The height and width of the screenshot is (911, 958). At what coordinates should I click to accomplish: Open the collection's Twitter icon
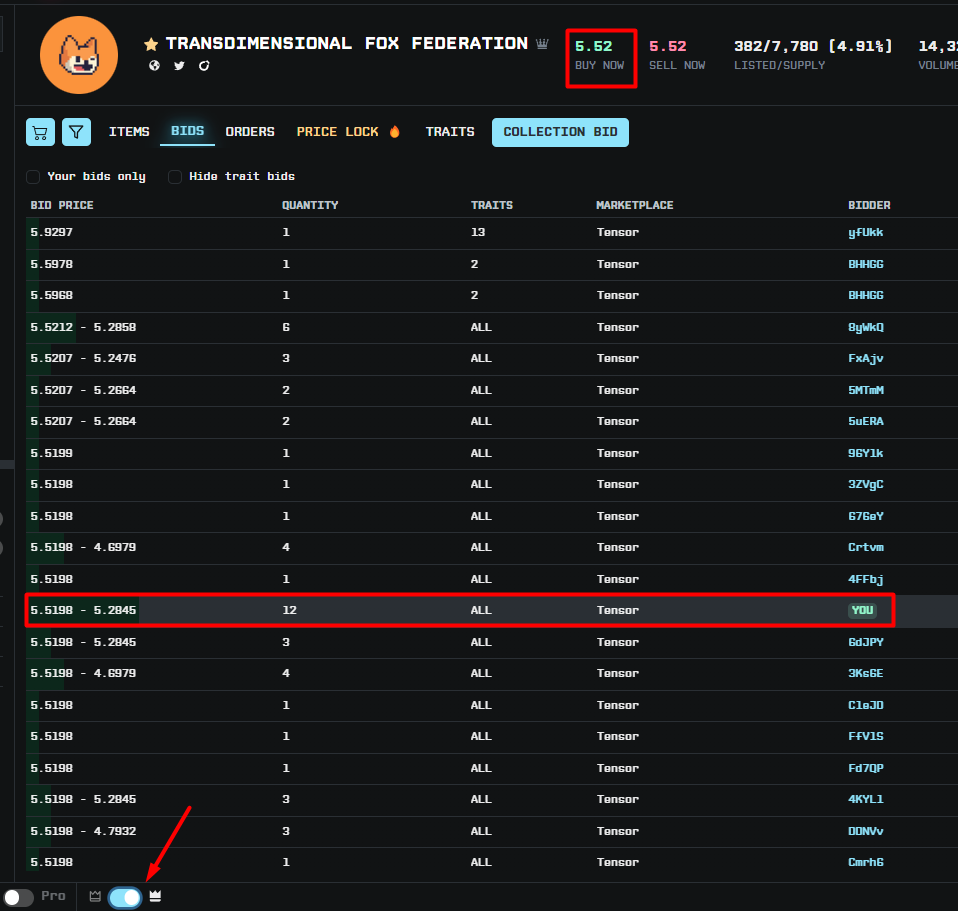[179, 66]
